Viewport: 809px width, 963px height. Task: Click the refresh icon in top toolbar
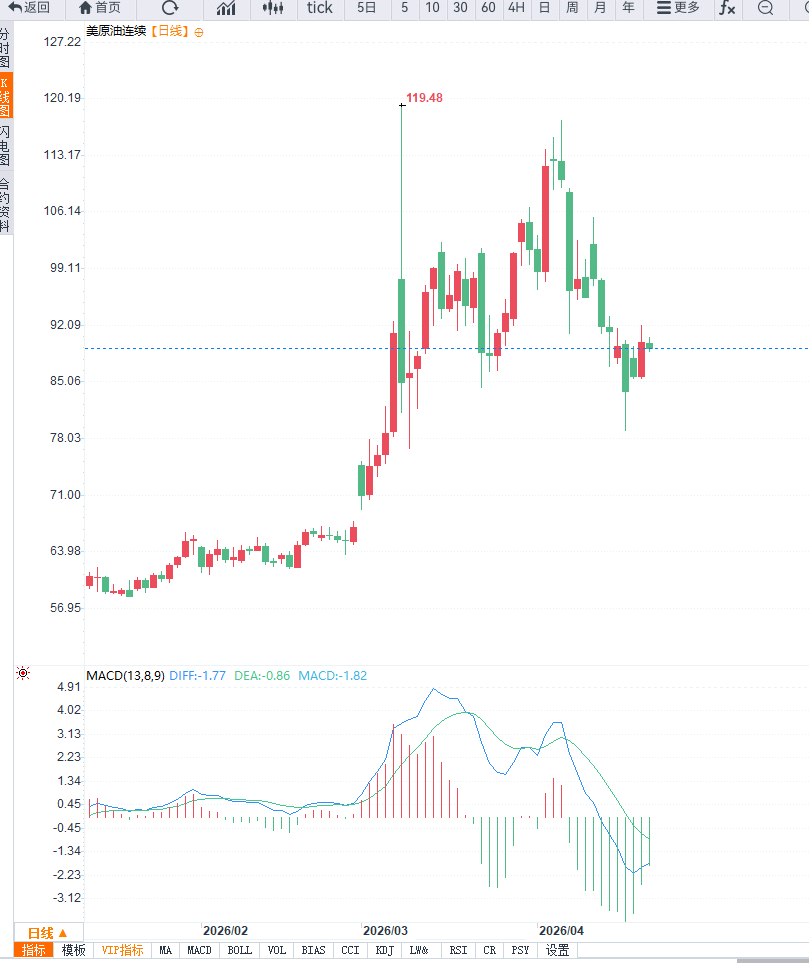pos(170,8)
